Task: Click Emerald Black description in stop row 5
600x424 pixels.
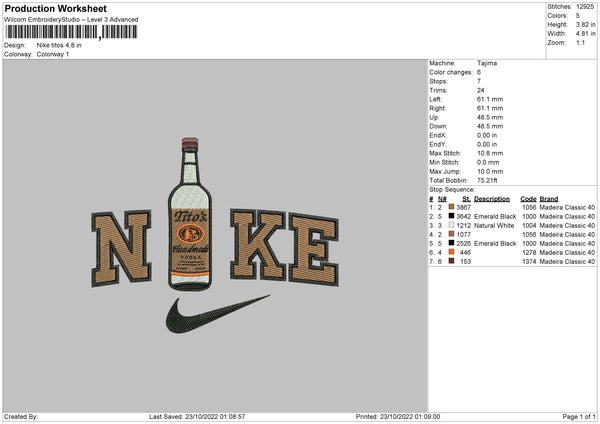Action: coord(495,244)
